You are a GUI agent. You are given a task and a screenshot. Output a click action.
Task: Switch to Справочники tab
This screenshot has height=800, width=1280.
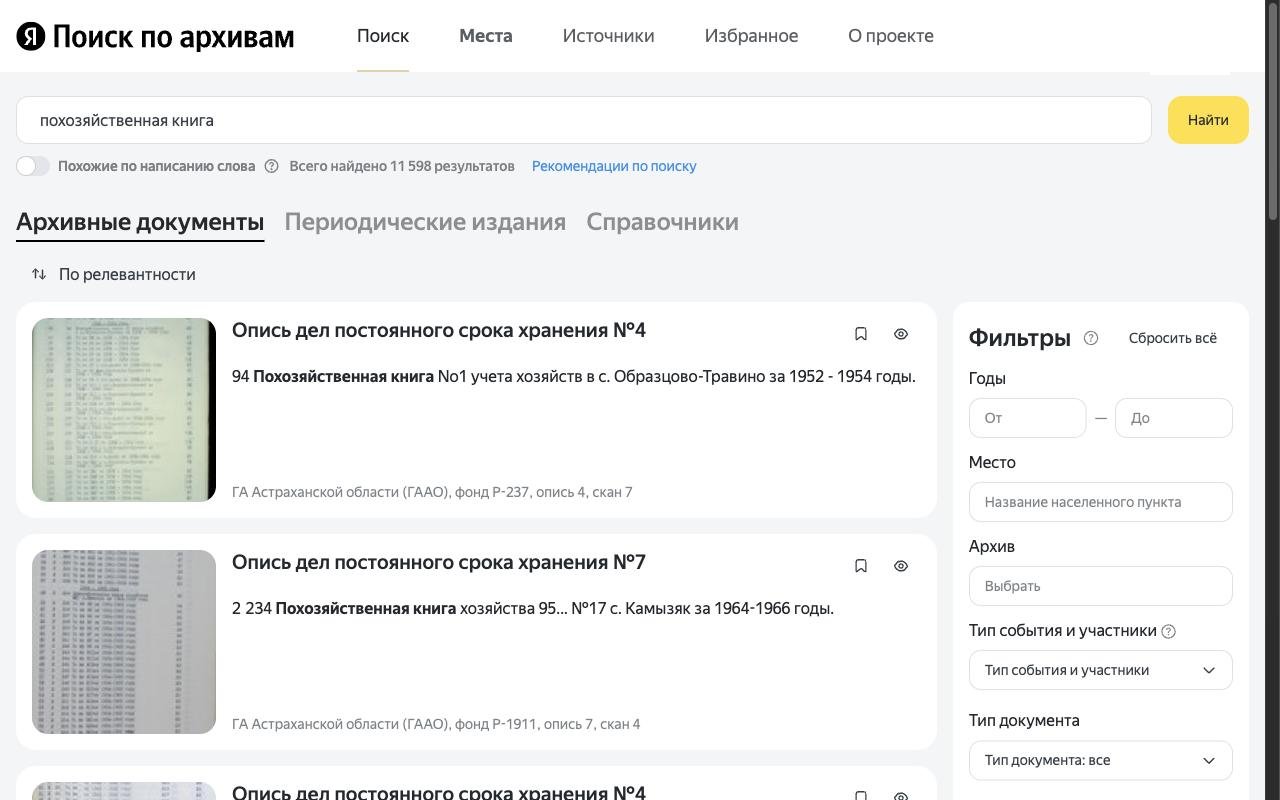[x=662, y=222]
